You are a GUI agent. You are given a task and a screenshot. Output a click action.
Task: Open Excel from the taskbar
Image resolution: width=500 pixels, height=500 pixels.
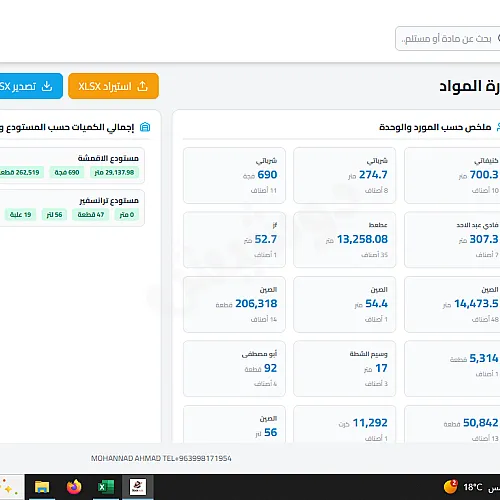(106, 487)
